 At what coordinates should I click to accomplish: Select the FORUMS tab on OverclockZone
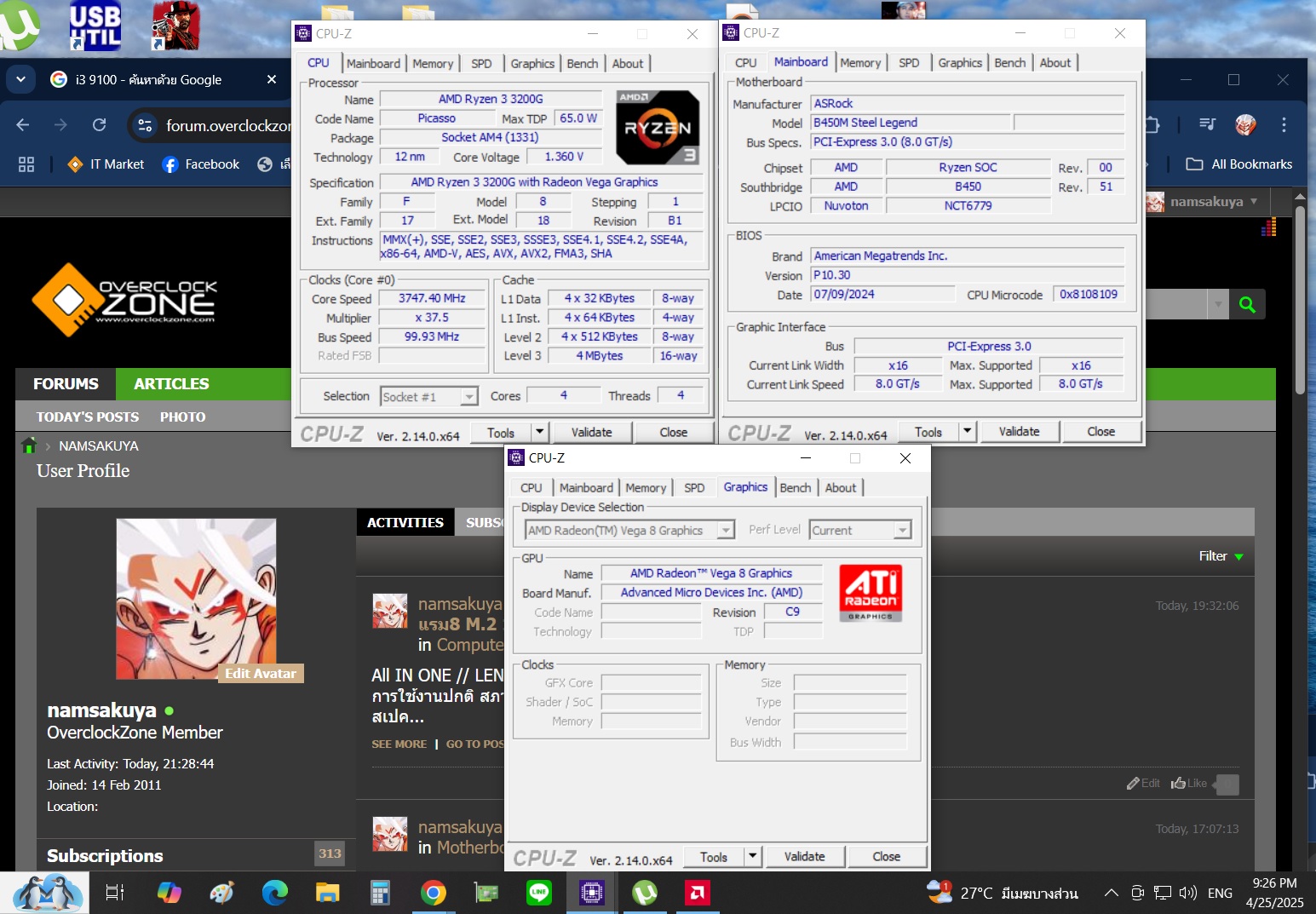(66, 384)
